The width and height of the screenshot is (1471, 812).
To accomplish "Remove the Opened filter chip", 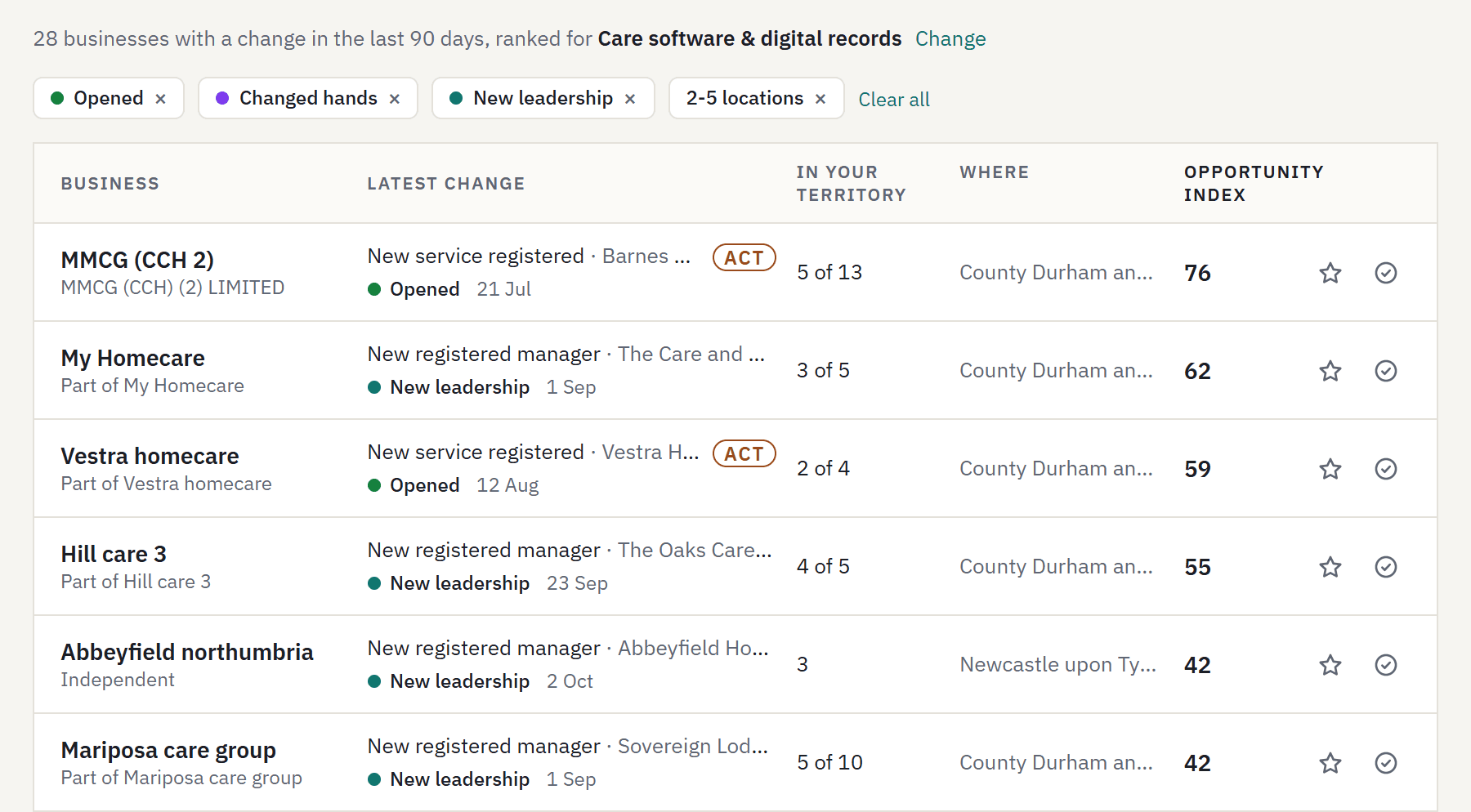I will coord(161,99).
